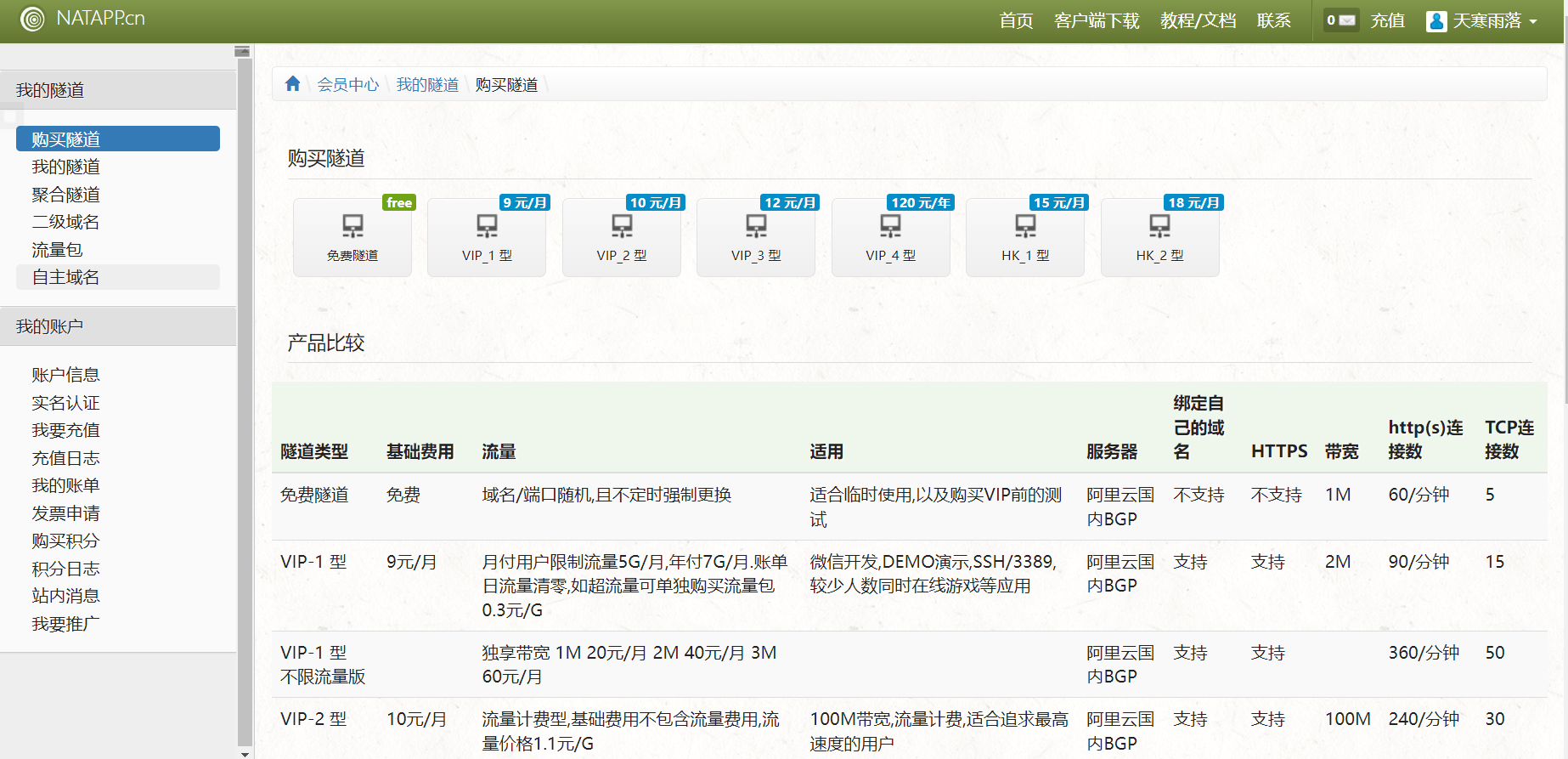1568x759 pixels.
Task: Open 客户端下载 in top navigation
Action: 1097,21
